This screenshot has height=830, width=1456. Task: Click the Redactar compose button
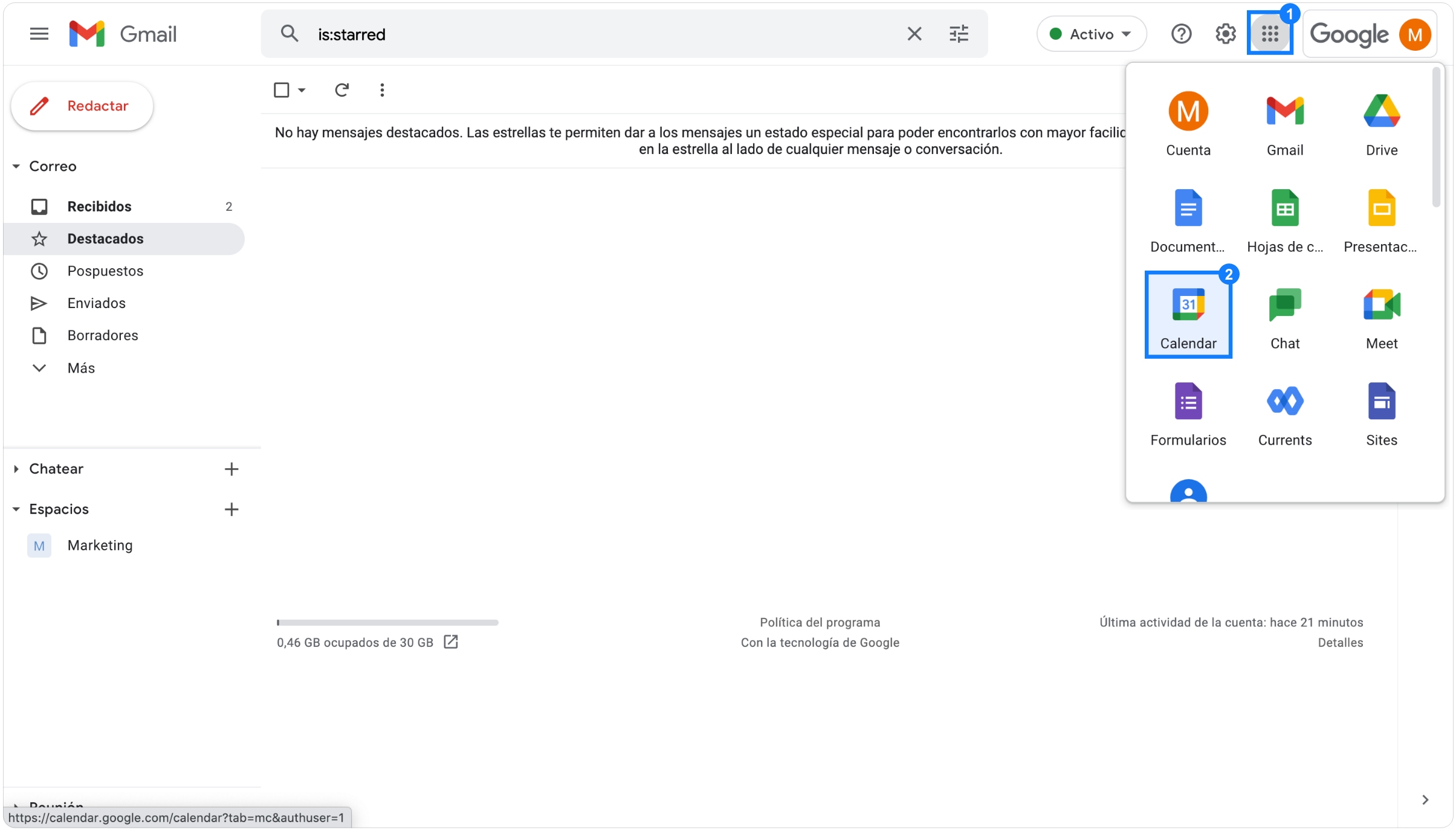click(82, 106)
